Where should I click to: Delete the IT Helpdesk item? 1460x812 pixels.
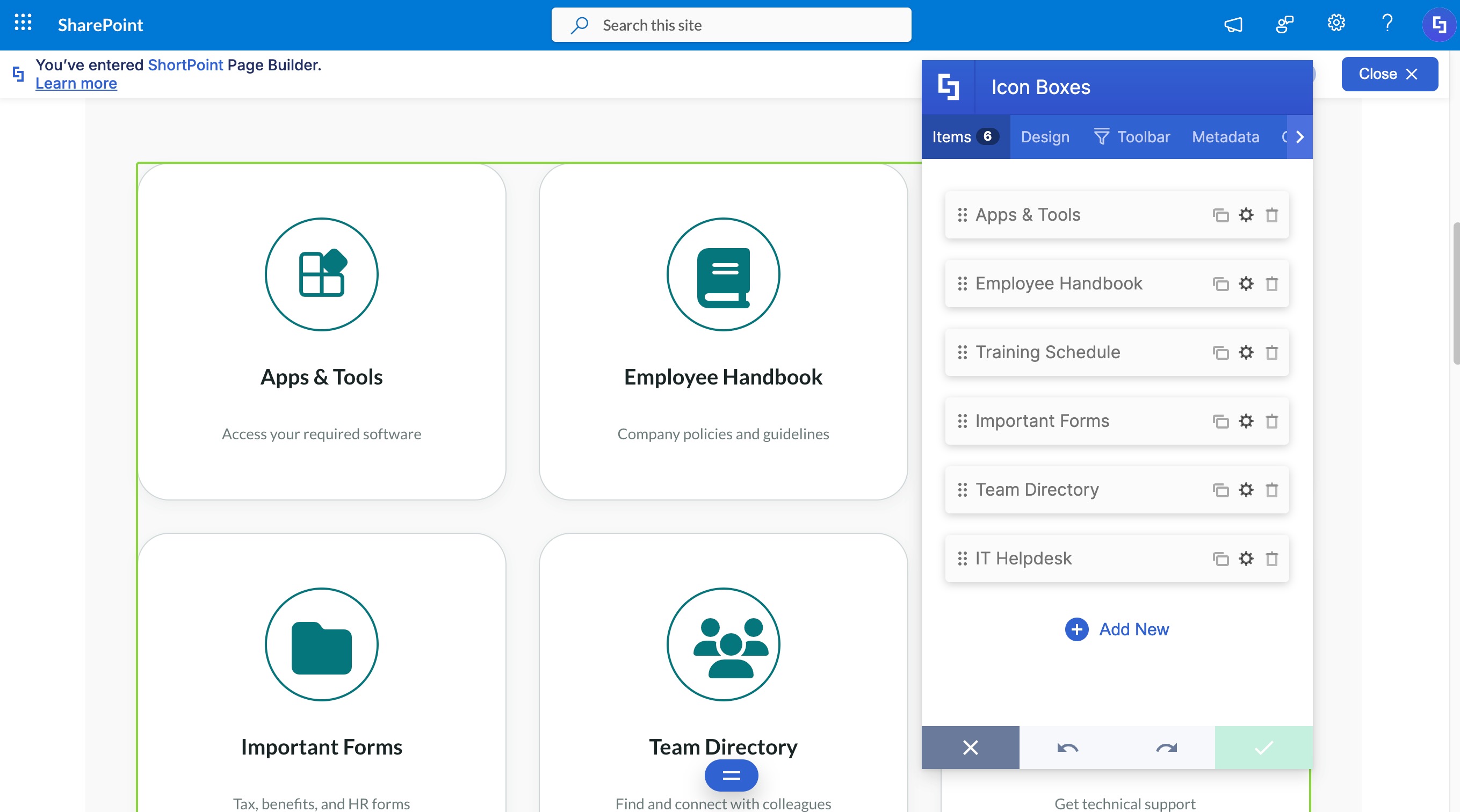(x=1272, y=559)
